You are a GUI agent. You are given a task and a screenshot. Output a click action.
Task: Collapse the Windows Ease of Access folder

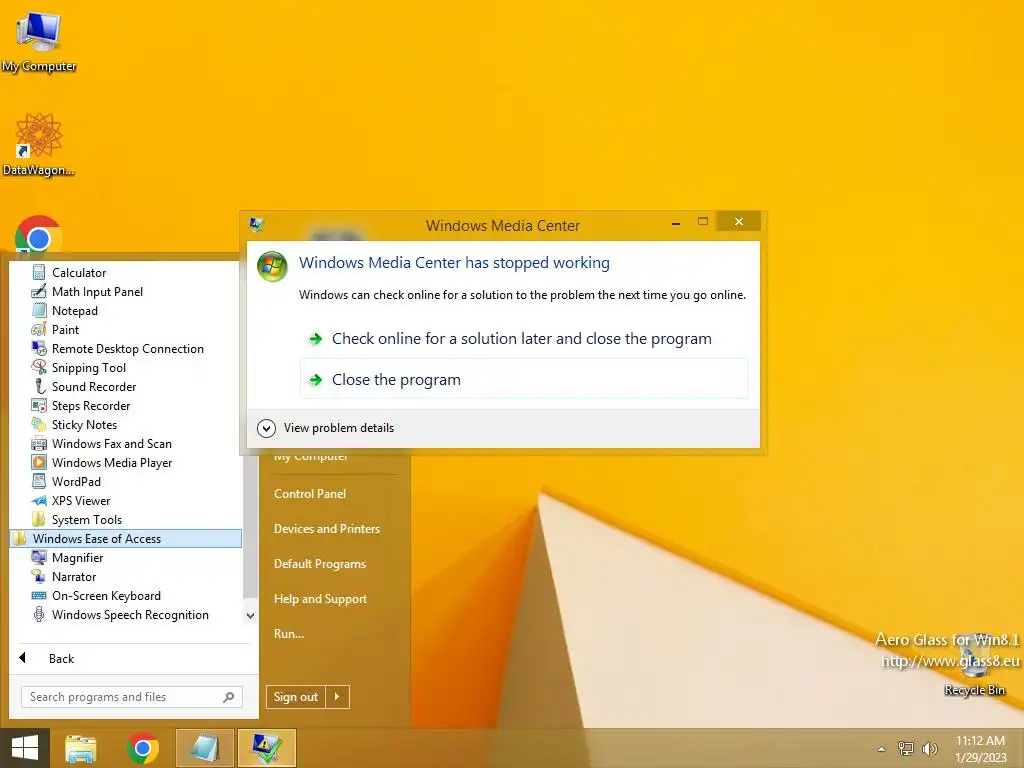(x=126, y=538)
